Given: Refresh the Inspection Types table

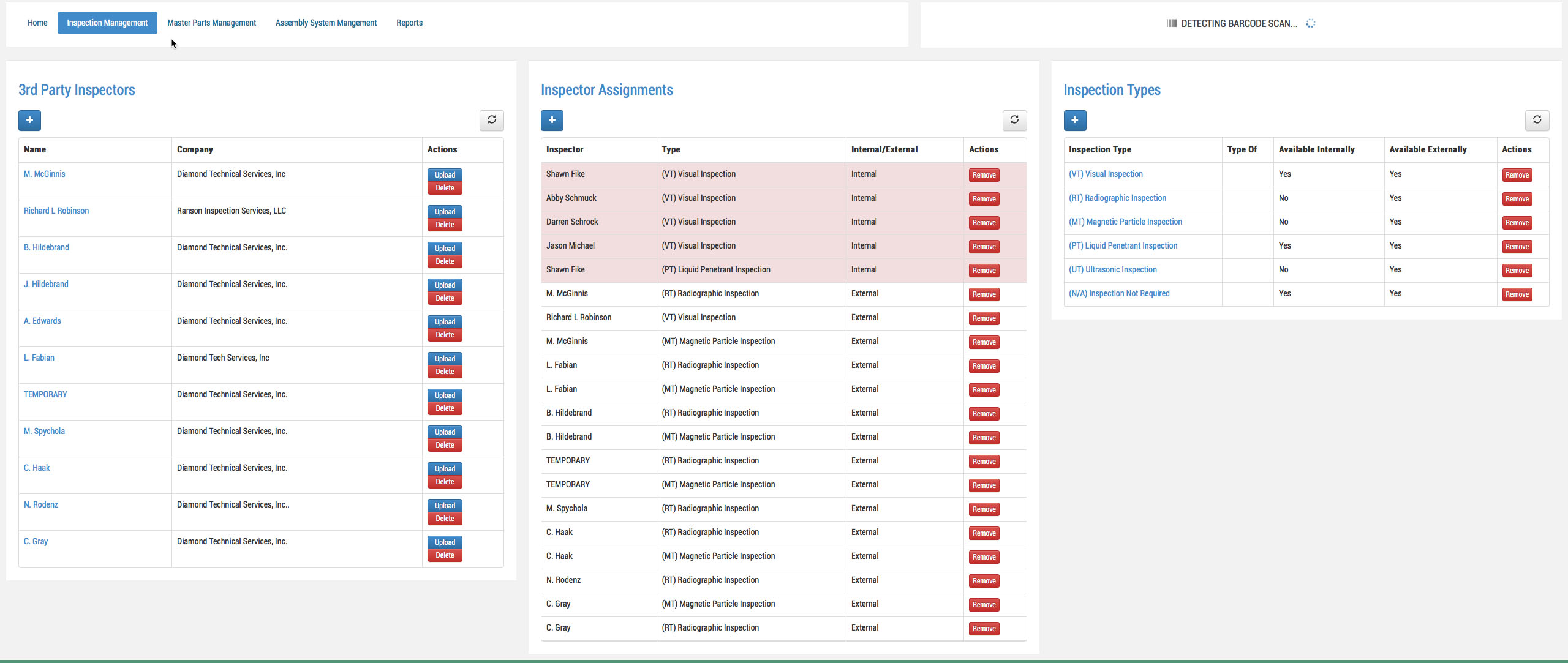Looking at the screenshot, I should click(1538, 121).
